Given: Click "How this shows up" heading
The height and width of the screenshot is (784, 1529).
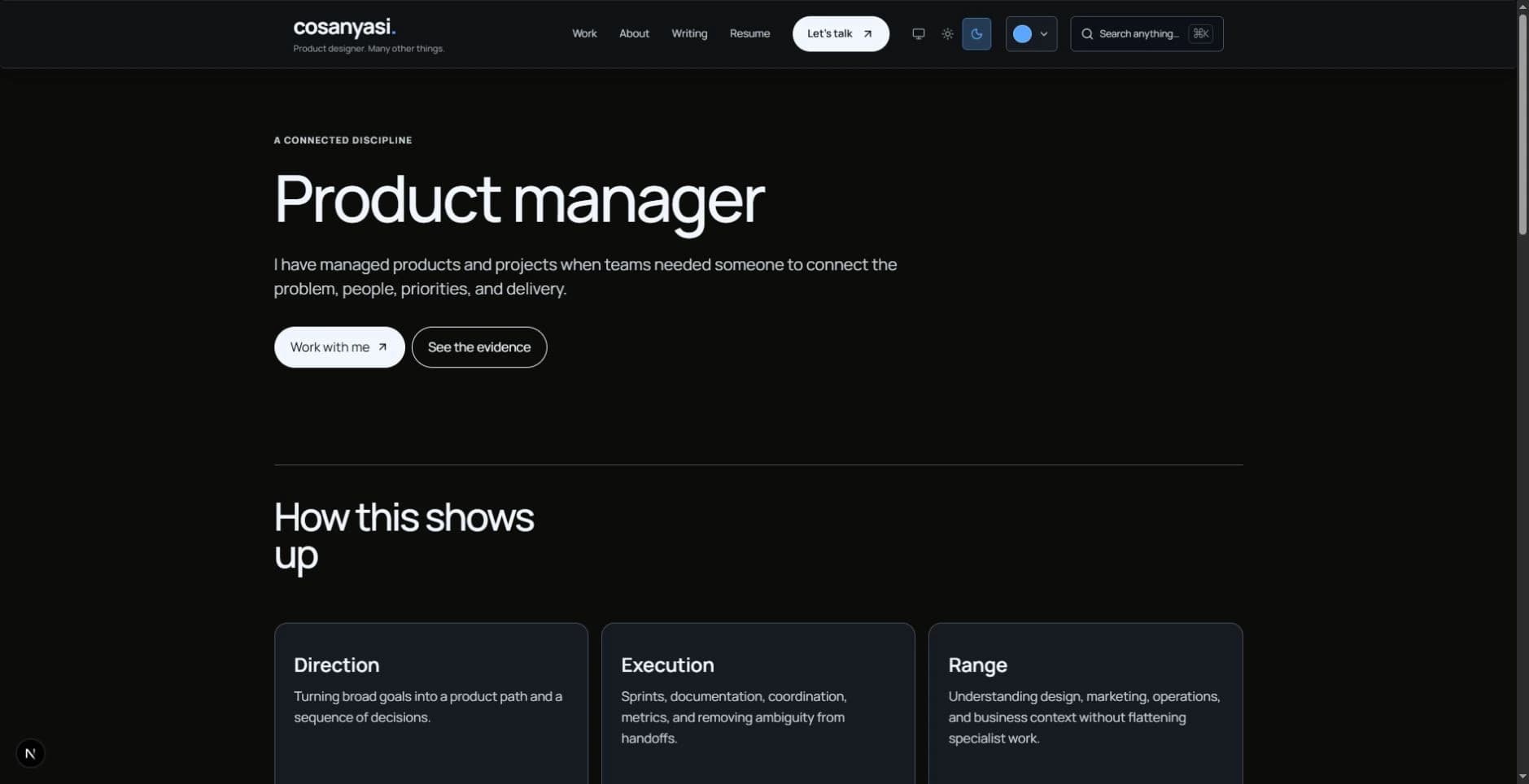Looking at the screenshot, I should (x=404, y=536).
